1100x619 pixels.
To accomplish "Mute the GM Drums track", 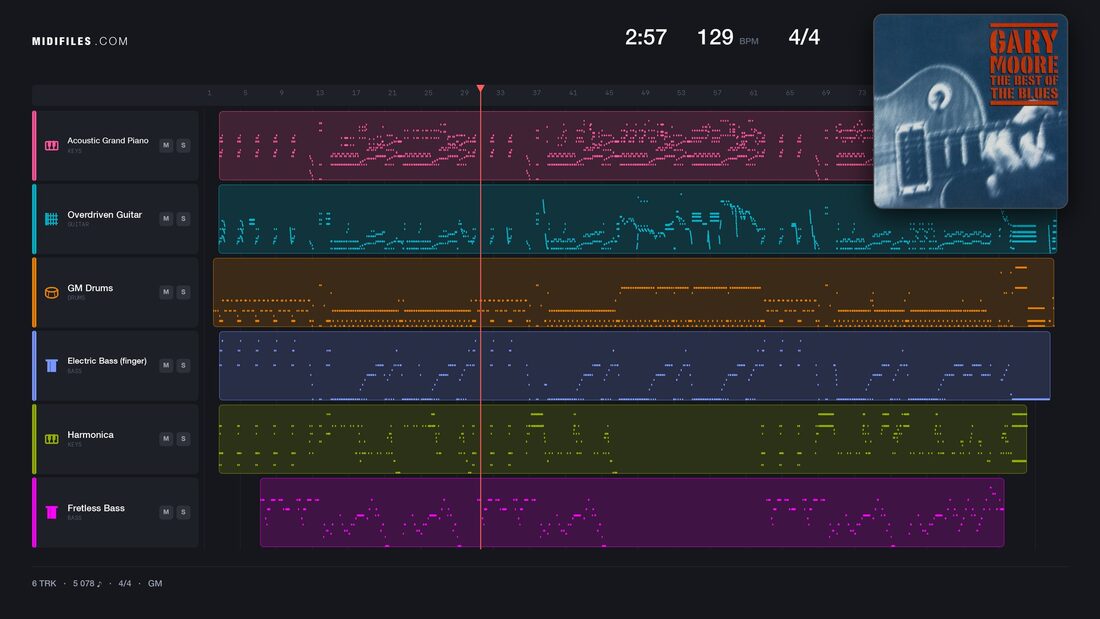I will pos(166,292).
